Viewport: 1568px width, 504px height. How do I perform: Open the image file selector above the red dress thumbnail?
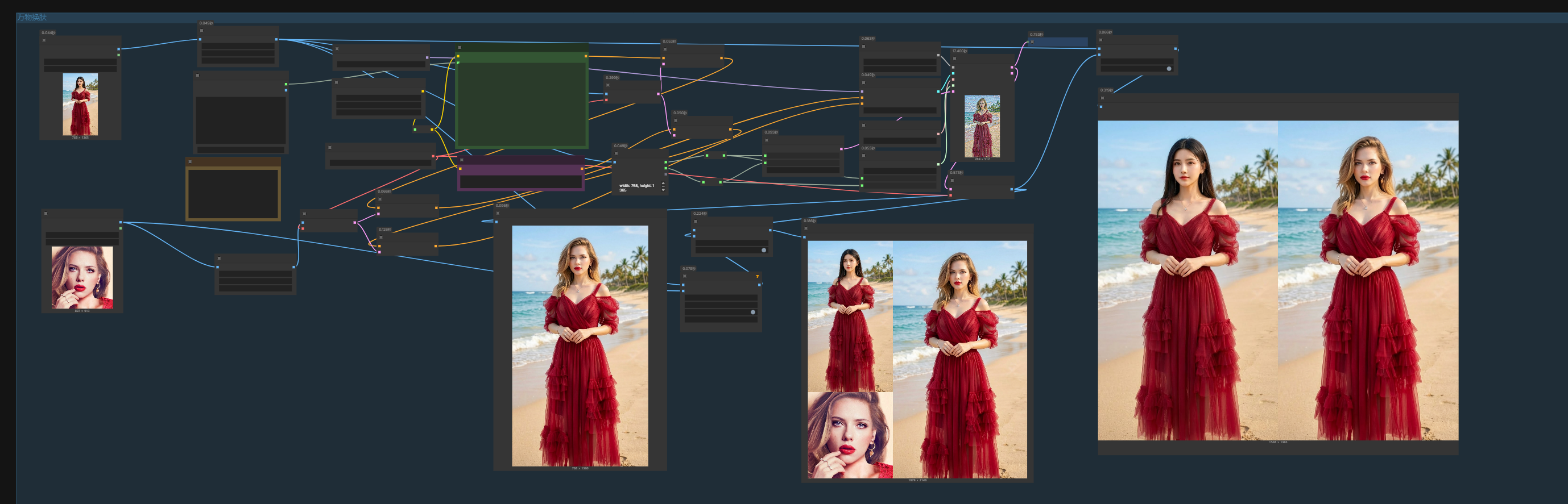coord(80,62)
